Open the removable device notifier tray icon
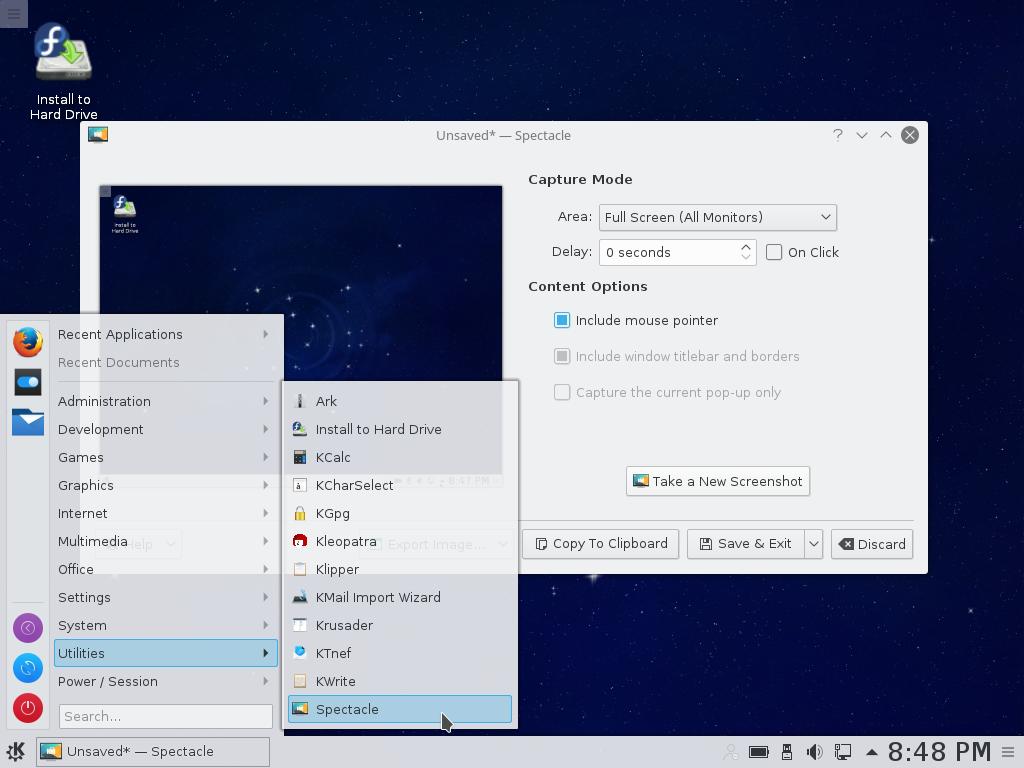Image resolution: width=1024 pixels, height=768 pixels. (x=787, y=752)
